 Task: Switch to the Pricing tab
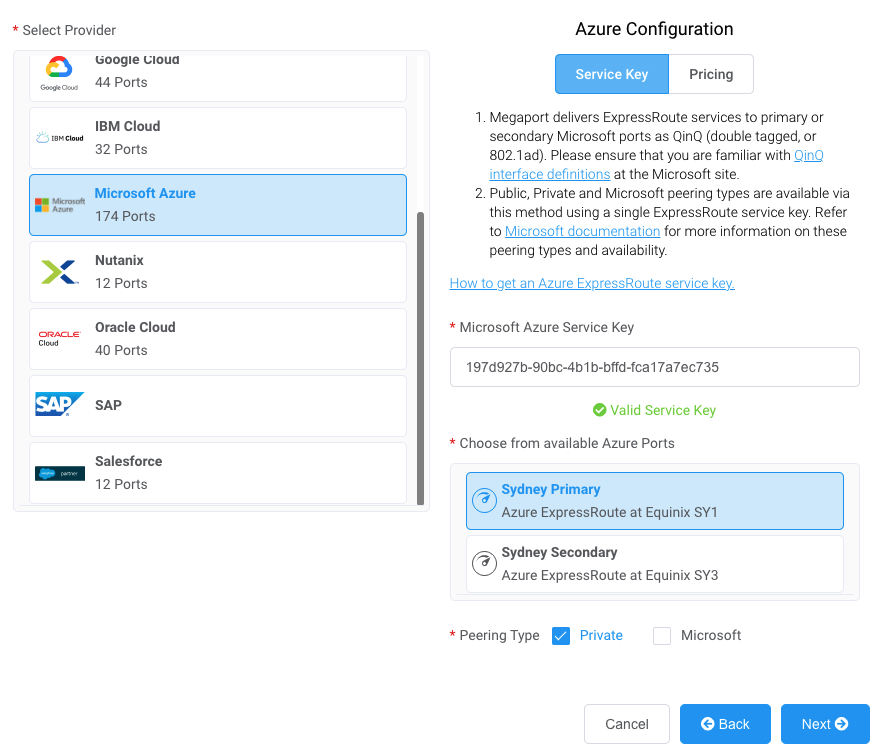coord(711,74)
